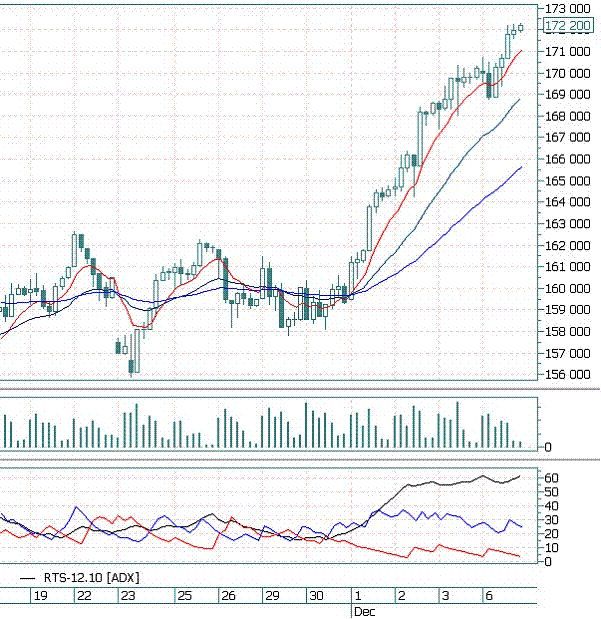601x619 pixels.
Task: Click the 166 000 price axis label
Action: pos(568,159)
